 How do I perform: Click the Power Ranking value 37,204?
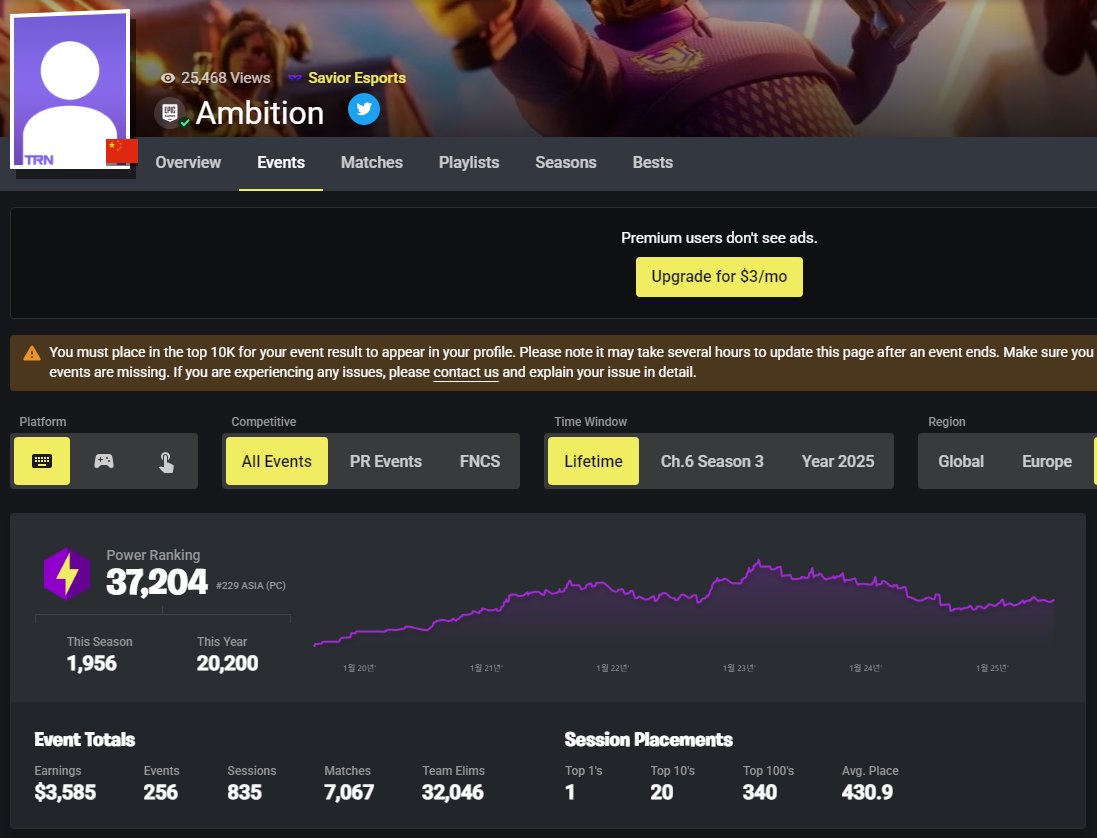point(157,582)
